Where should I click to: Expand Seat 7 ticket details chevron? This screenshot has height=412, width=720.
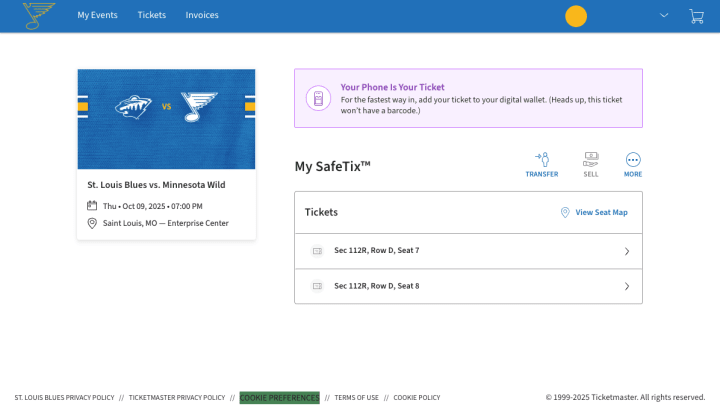627,251
